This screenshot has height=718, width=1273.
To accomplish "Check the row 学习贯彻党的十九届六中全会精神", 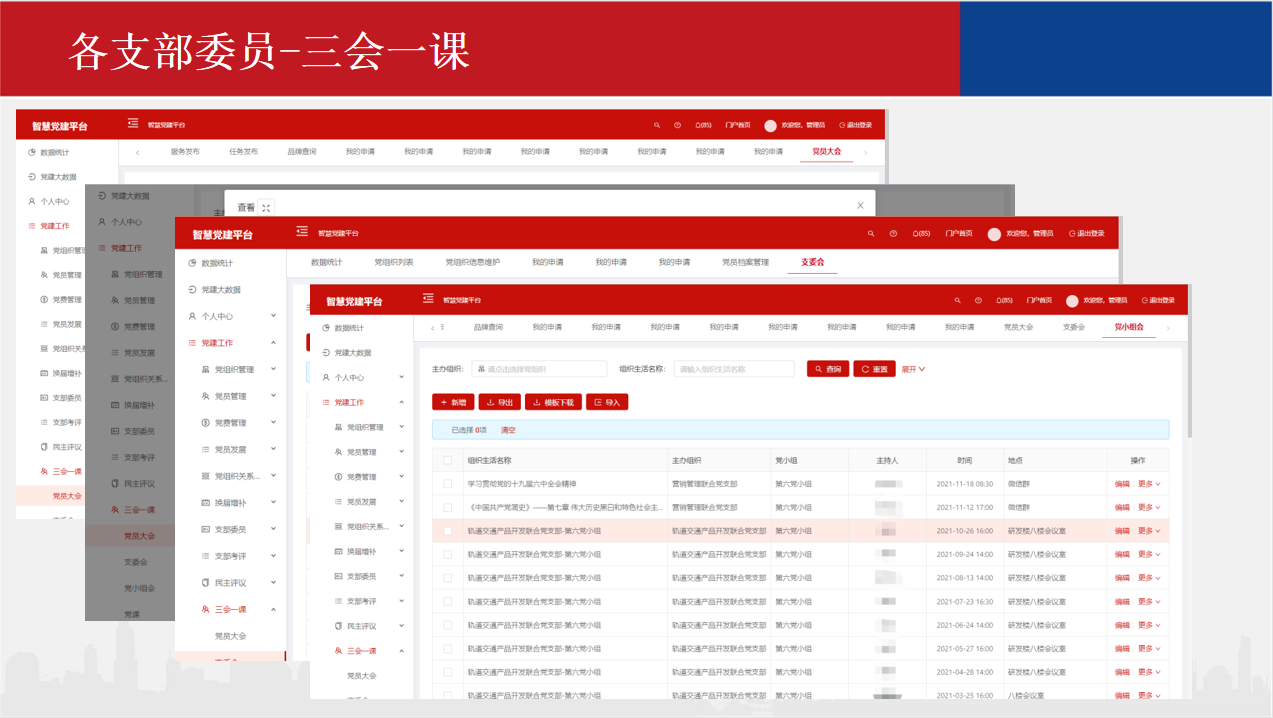I will (x=448, y=483).
